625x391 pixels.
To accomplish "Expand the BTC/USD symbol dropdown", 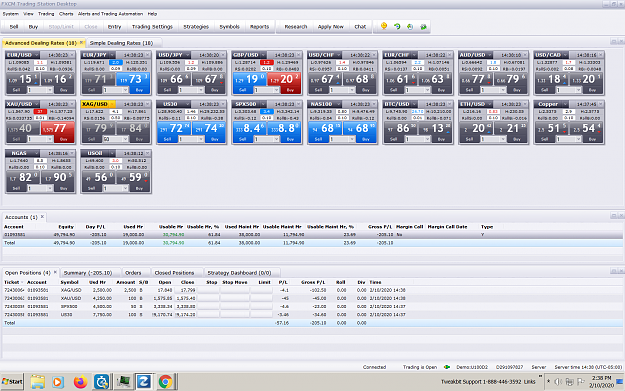I will 414,104.
